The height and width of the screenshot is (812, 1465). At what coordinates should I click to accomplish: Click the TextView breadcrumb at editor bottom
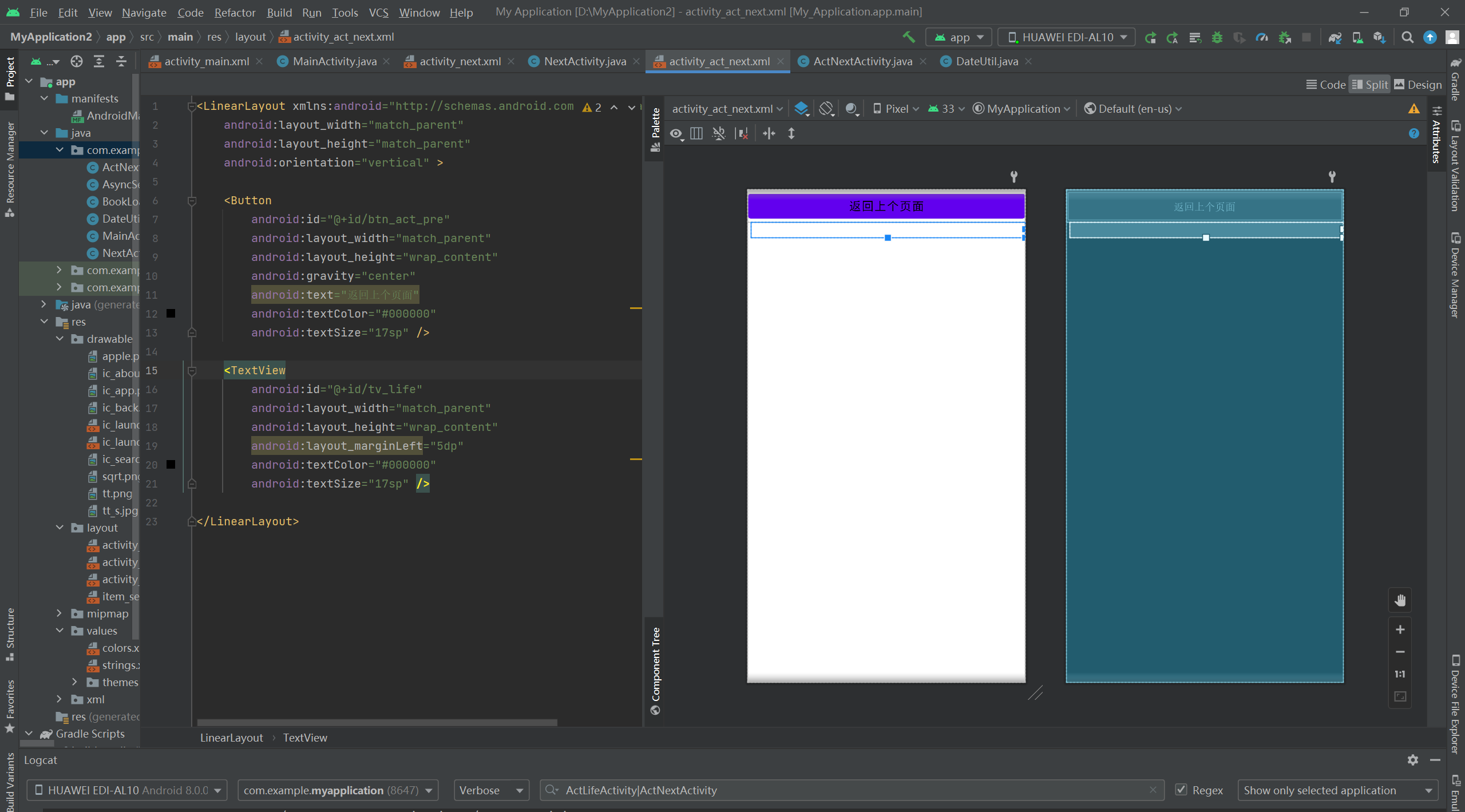point(305,738)
